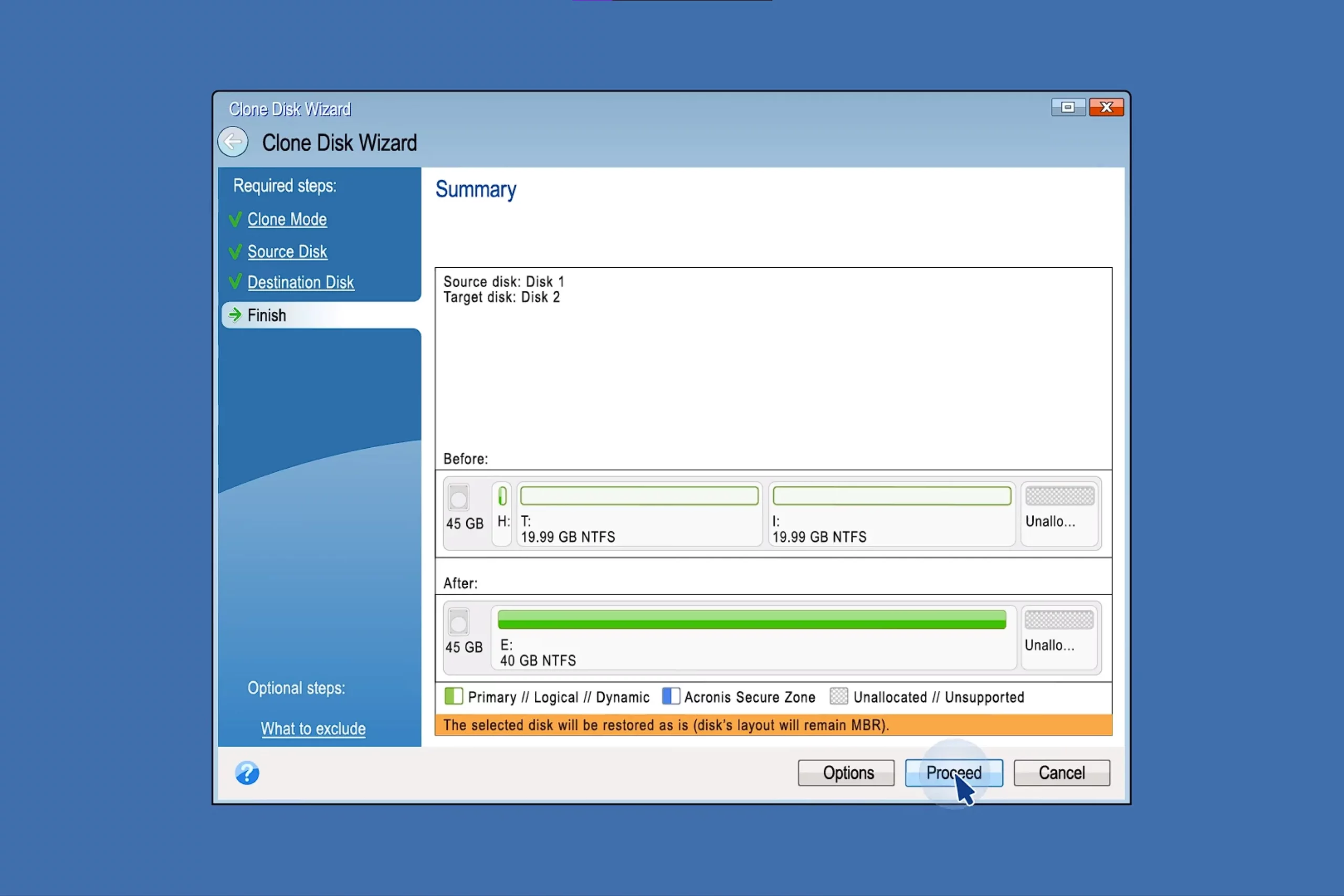This screenshot has height=896, width=1344.
Task: Open the blue help question icon
Action: [x=247, y=773]
